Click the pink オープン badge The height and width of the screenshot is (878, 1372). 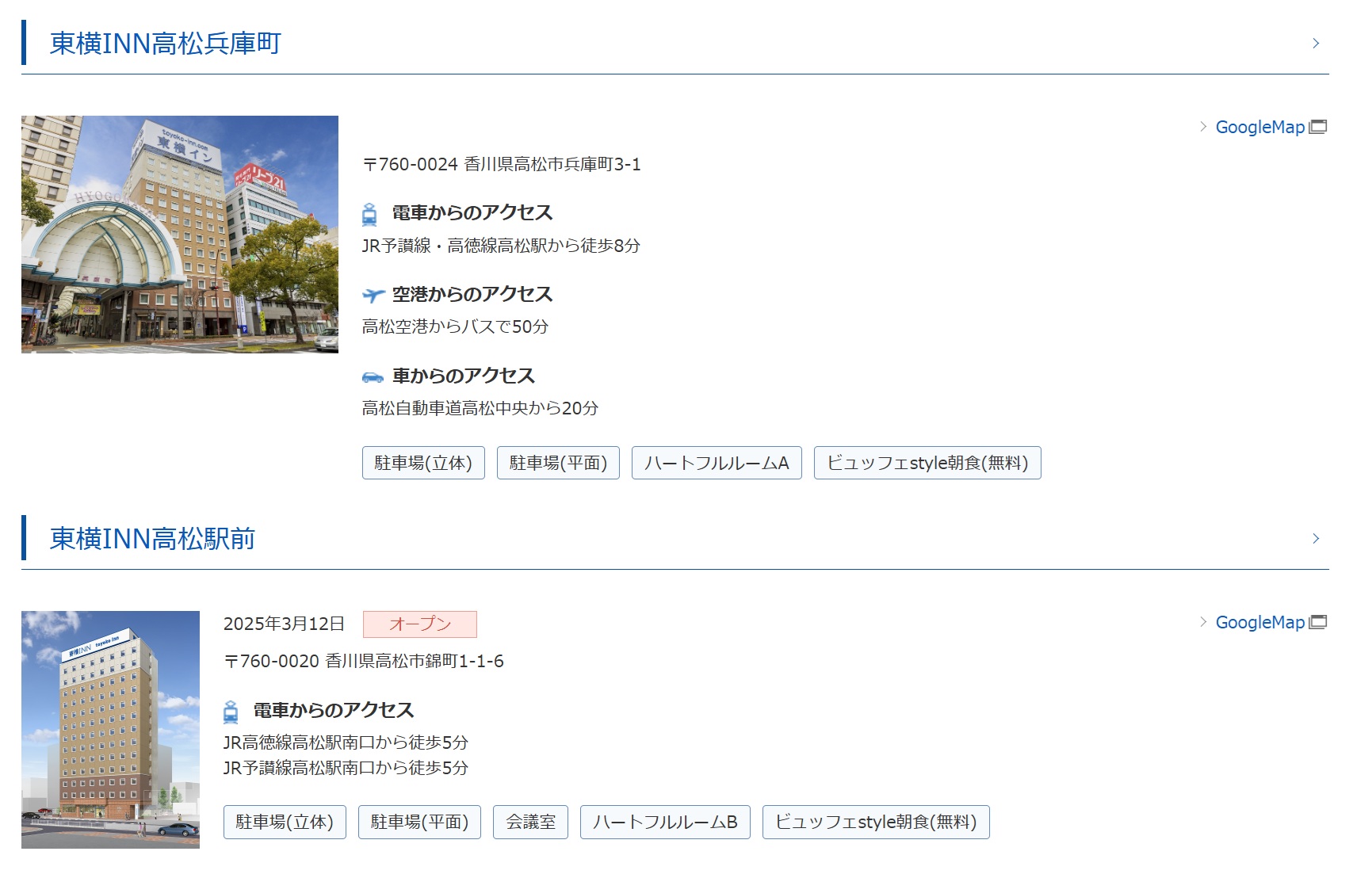(x=420, y=624)
